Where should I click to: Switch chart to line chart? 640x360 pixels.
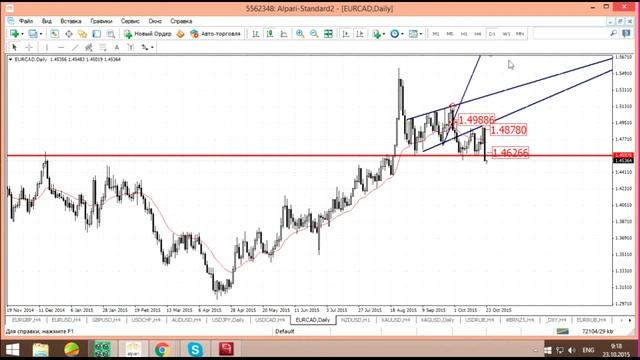[284, 34]
